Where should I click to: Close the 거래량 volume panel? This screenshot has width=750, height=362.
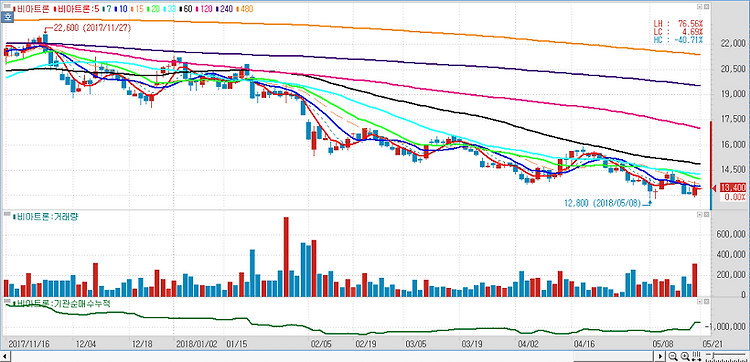coord(706,216)
